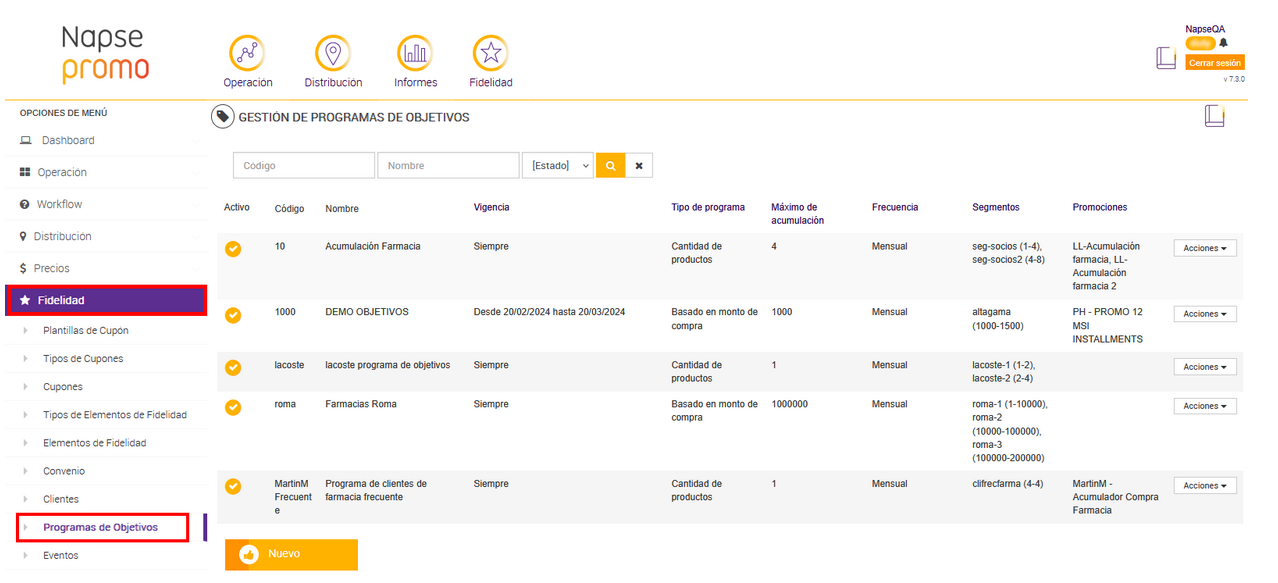
Task: Click the Nuevo button
Action: (291, 554)
